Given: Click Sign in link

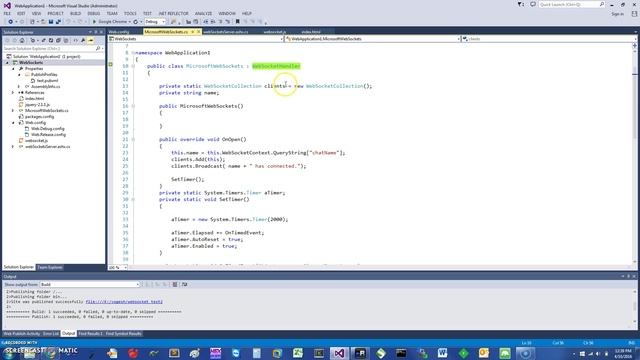Looking at the screenshot, I should click(617, 14).
